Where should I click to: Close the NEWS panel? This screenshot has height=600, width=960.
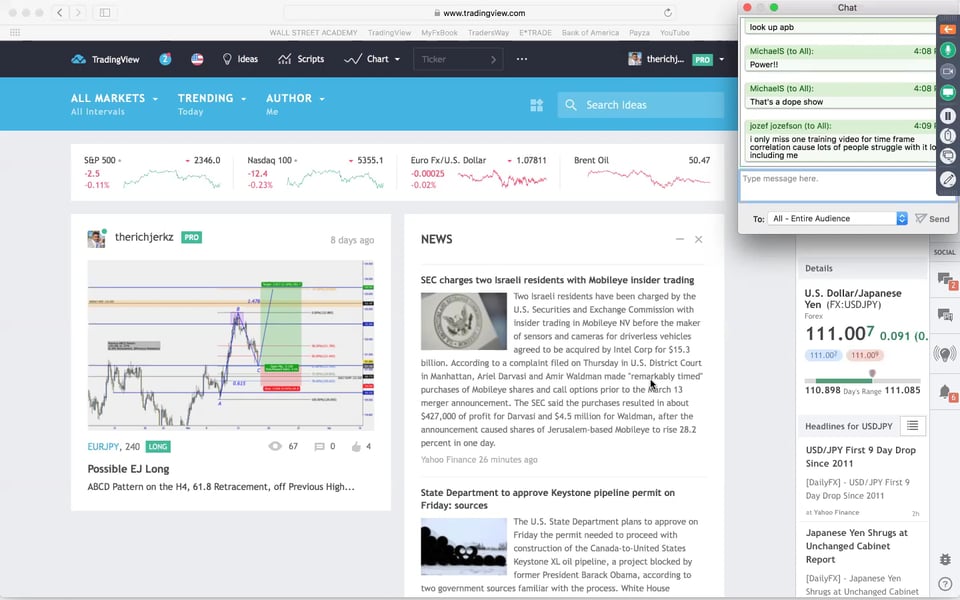pyautogui.click(x=699, y=239)
